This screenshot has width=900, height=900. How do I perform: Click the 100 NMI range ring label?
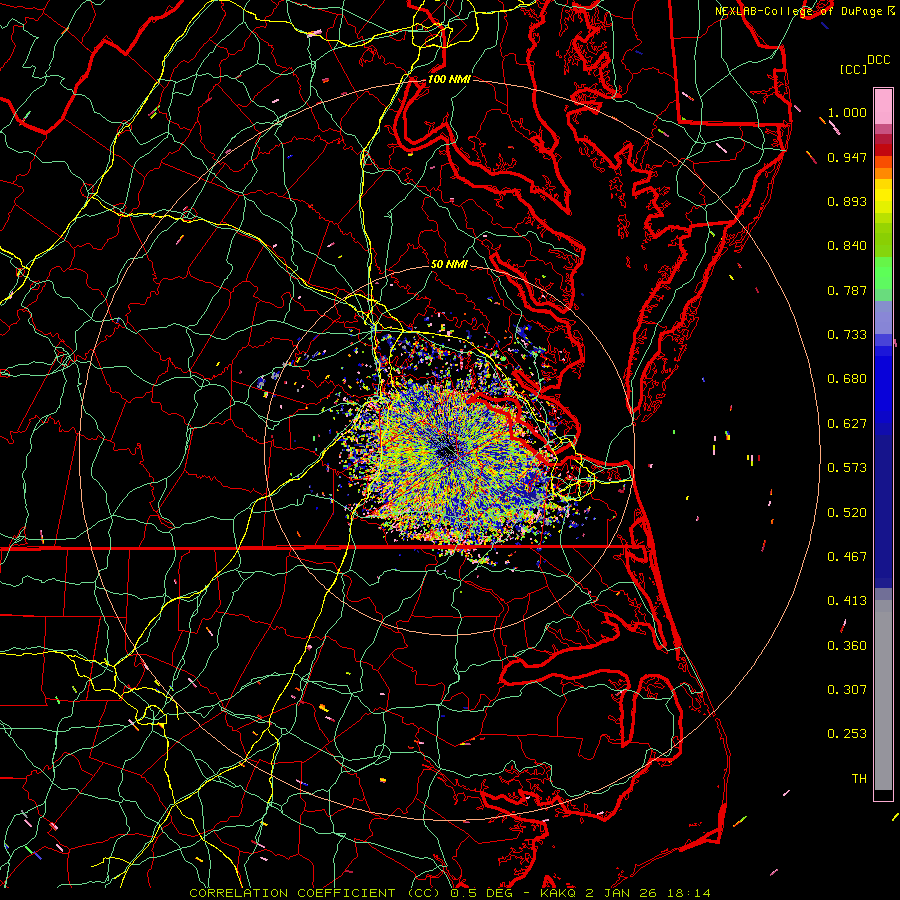click(x=449, y=79)
